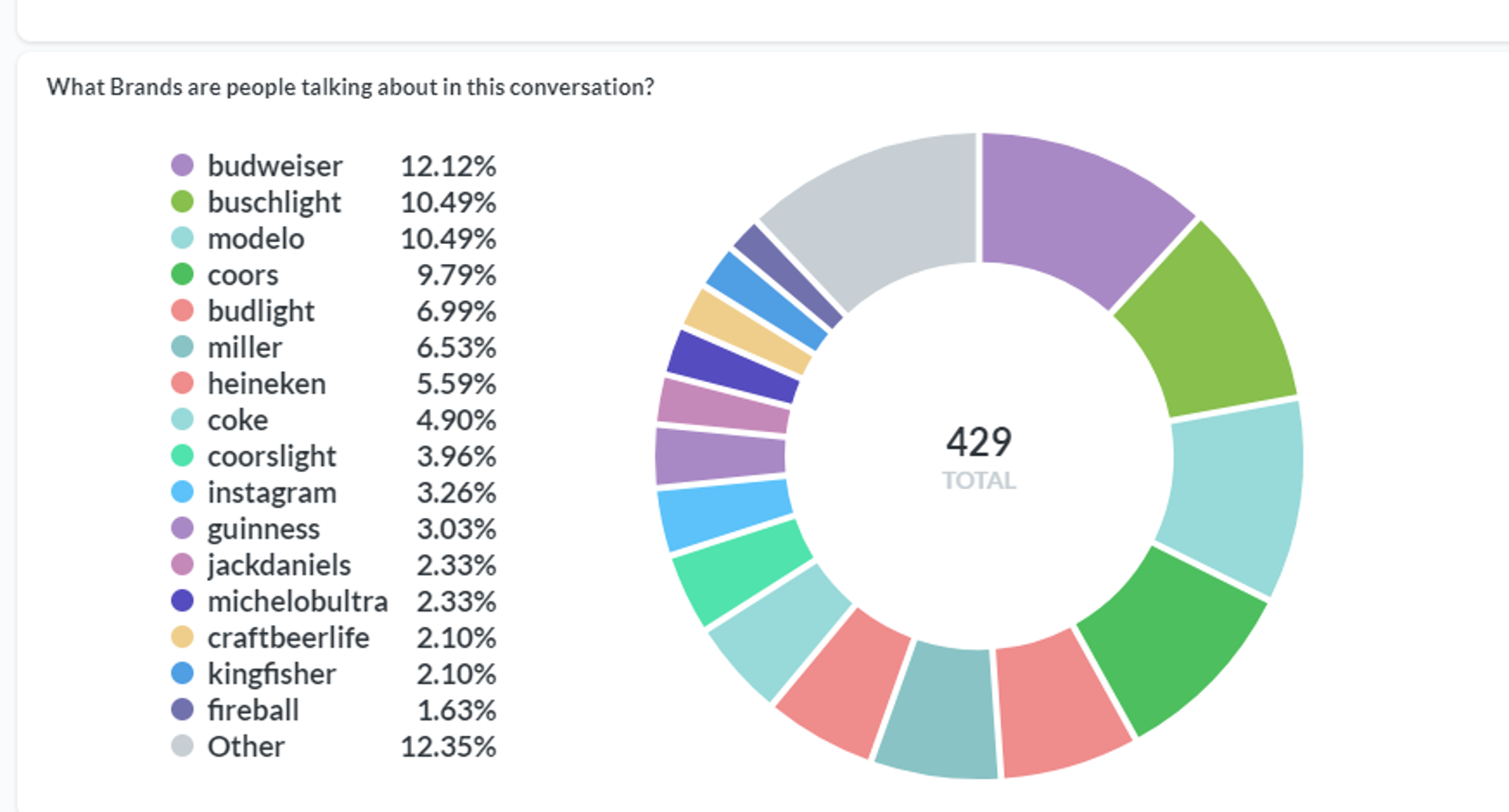This screenshot has height=812, width=1509.
Task: Click the jackdaniels legend color dot
Action: 182,564
